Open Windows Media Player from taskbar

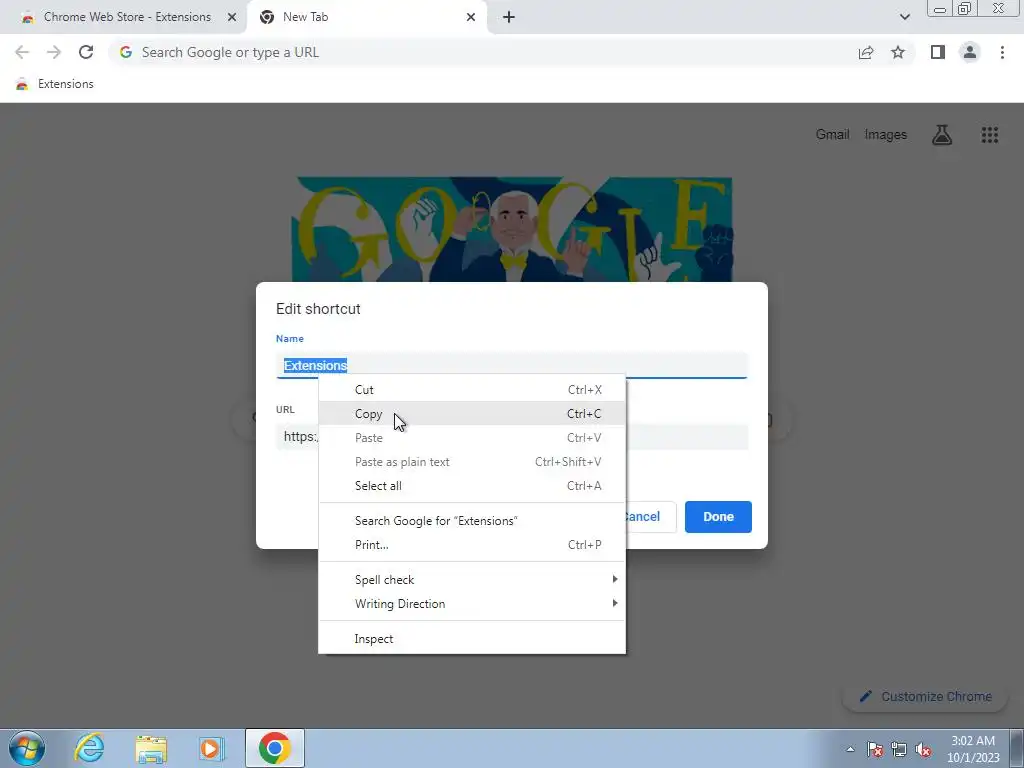212,748
